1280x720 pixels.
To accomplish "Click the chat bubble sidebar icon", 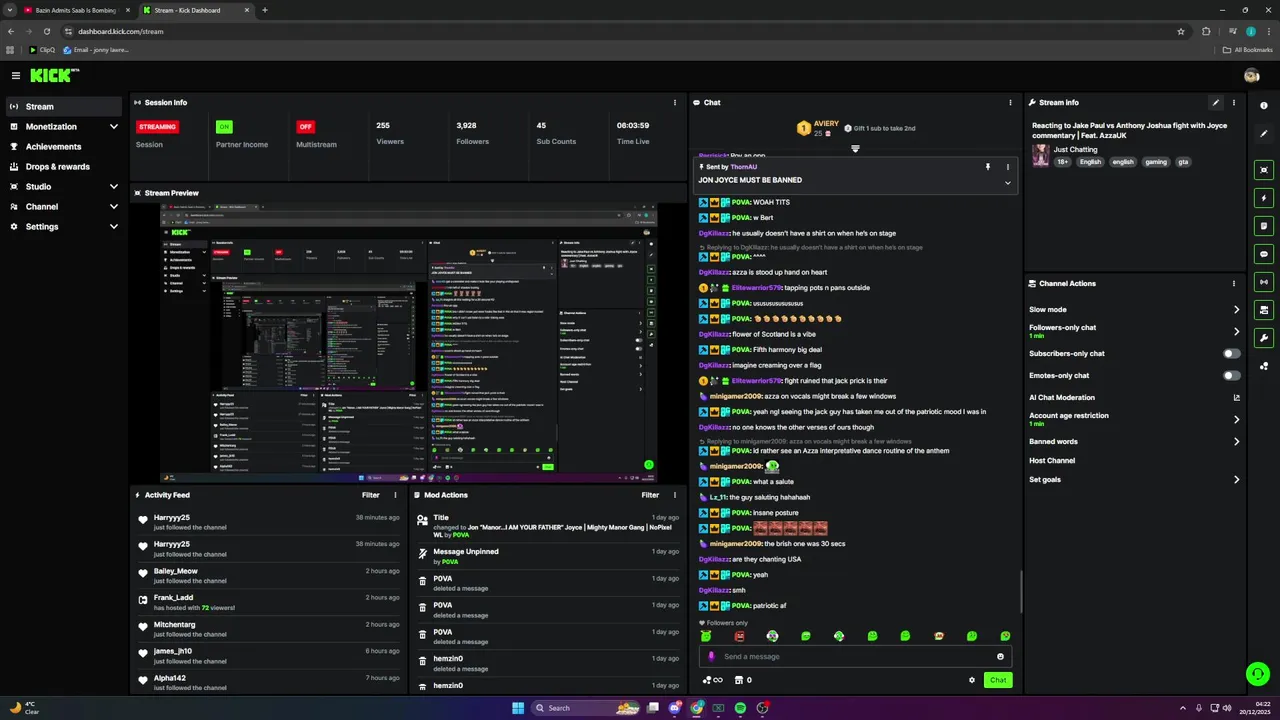I will coord(1264,254).
